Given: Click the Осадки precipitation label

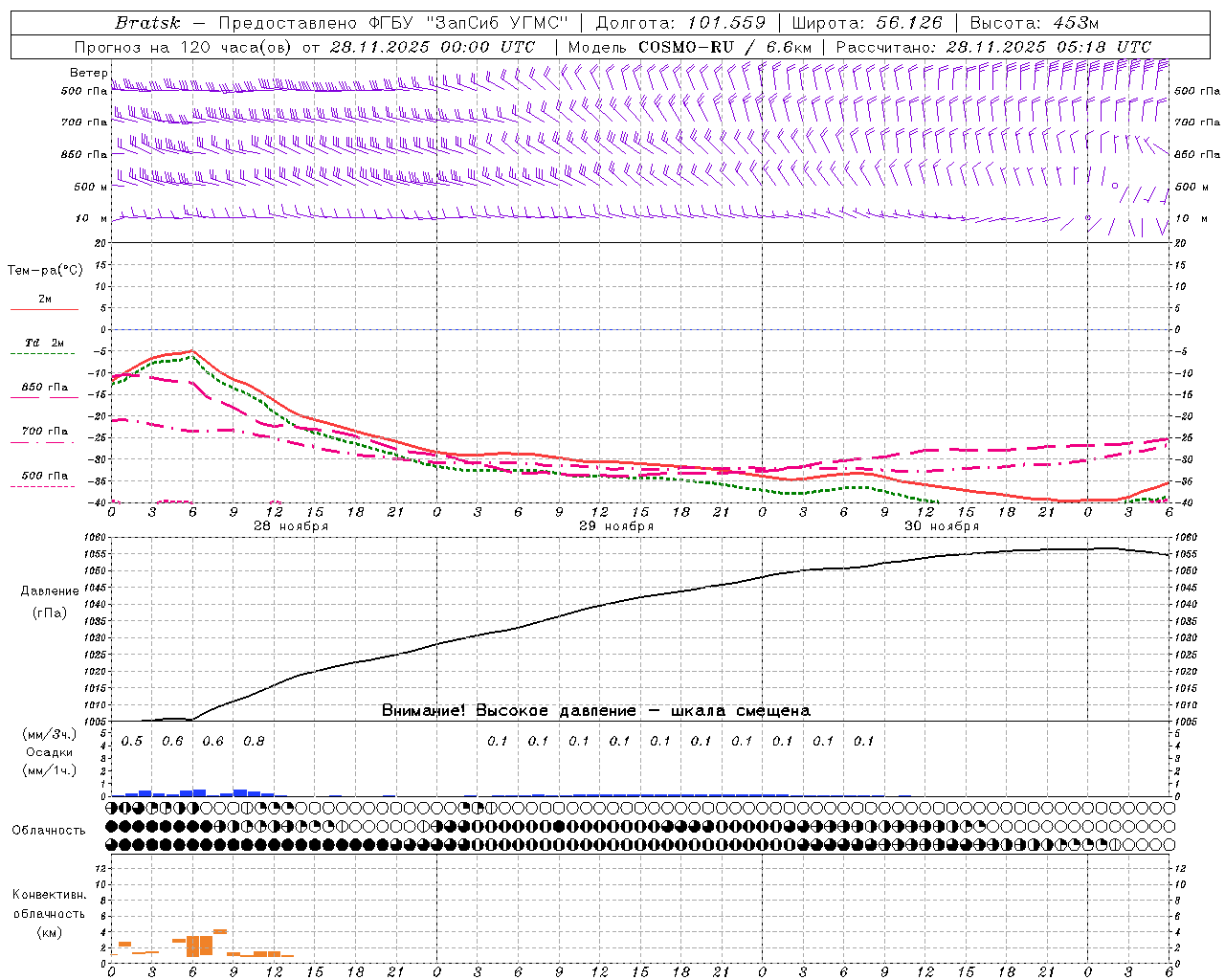Looking at the screenshot, I should coord(50,752).
